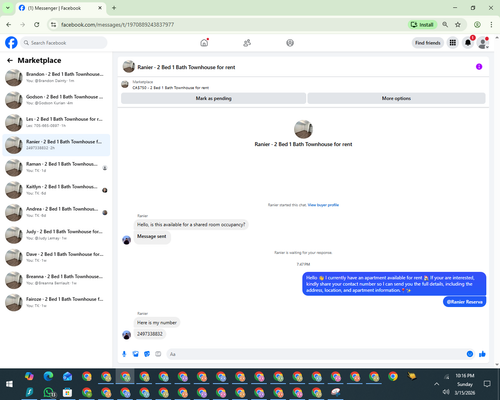500x400 pixels.
Task: Open the Facebook Menu grid icon
Action: 453,43
